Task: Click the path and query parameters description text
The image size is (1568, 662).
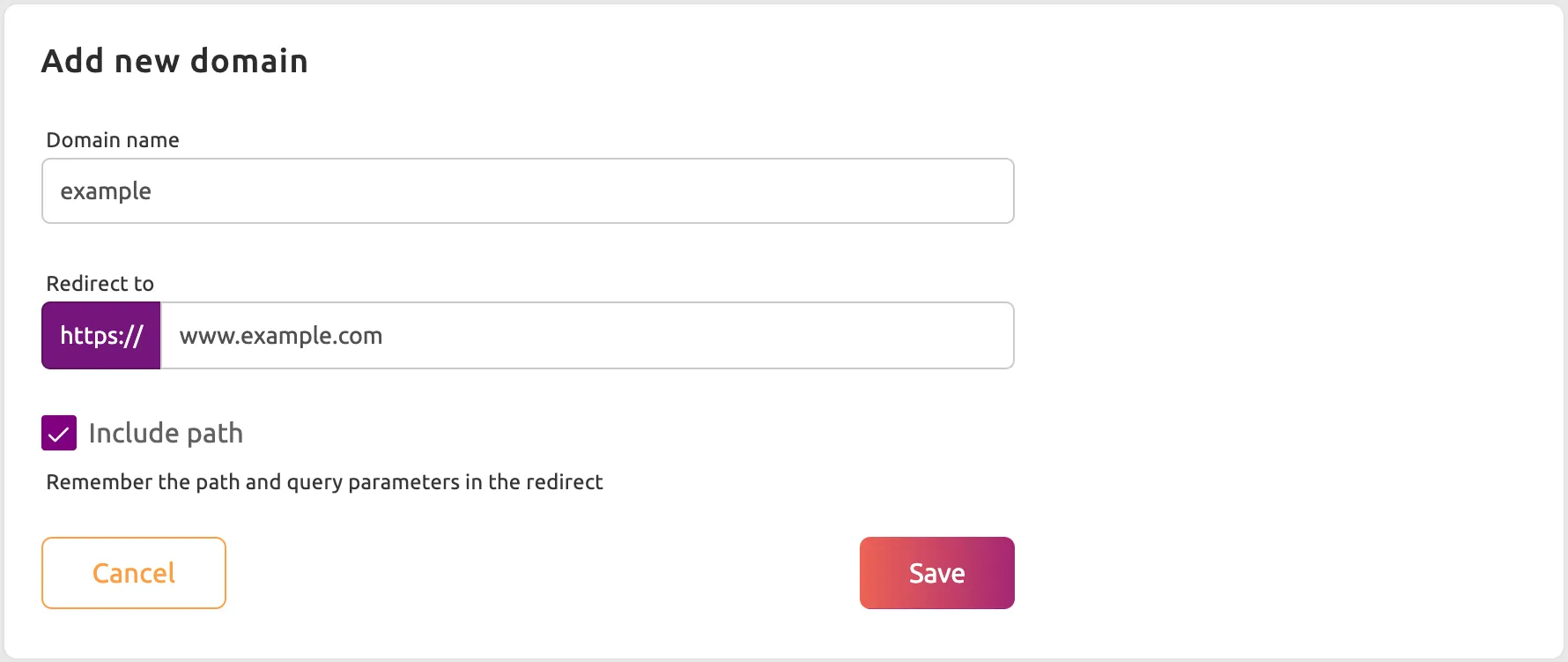Action: (324, 481)
